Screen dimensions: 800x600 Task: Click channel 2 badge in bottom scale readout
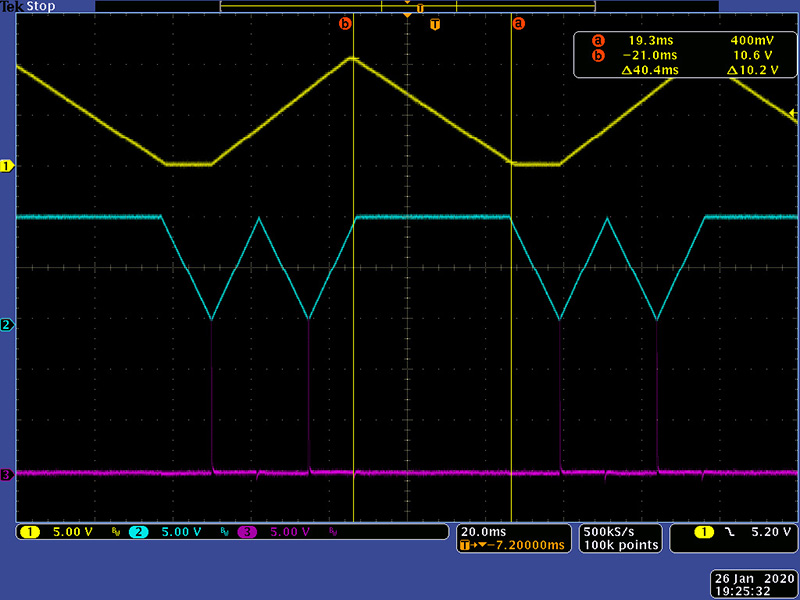click(138, 532)
